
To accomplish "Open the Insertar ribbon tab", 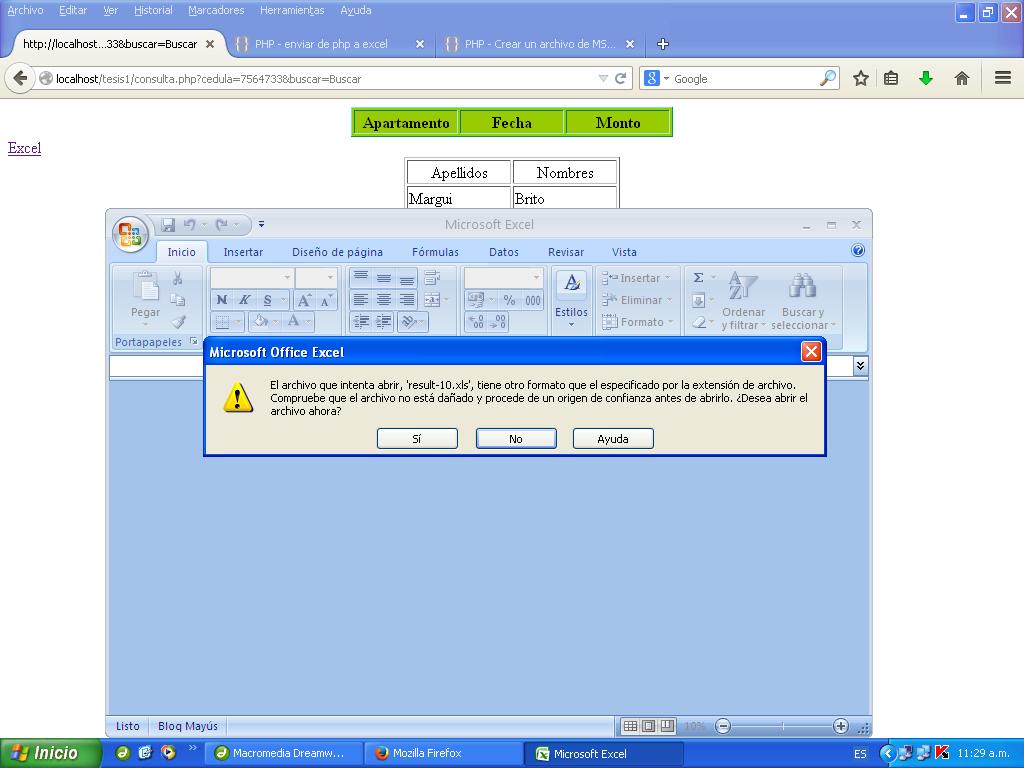I will pyautogui.click(x=243, y=252).
